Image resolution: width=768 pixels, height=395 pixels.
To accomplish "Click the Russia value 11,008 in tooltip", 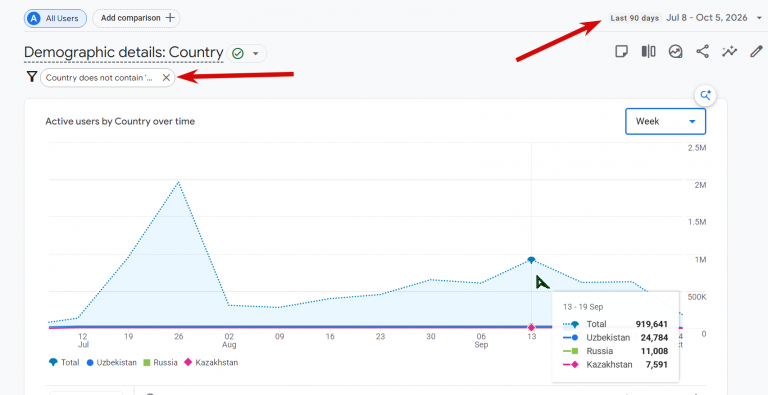I will click(x=654, y=351).
